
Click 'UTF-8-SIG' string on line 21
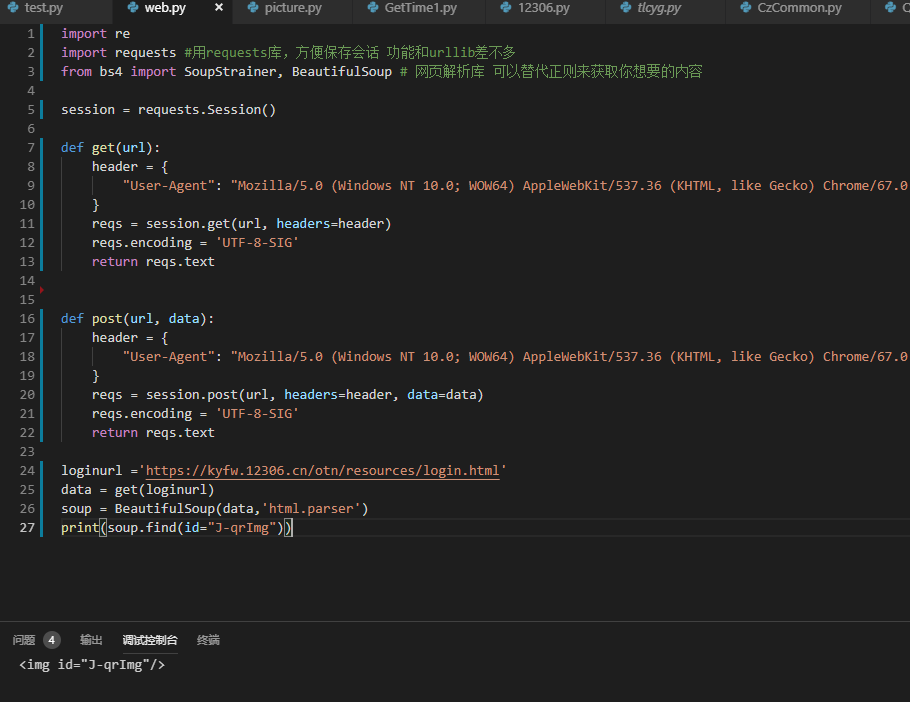click(x=257, y=414)
